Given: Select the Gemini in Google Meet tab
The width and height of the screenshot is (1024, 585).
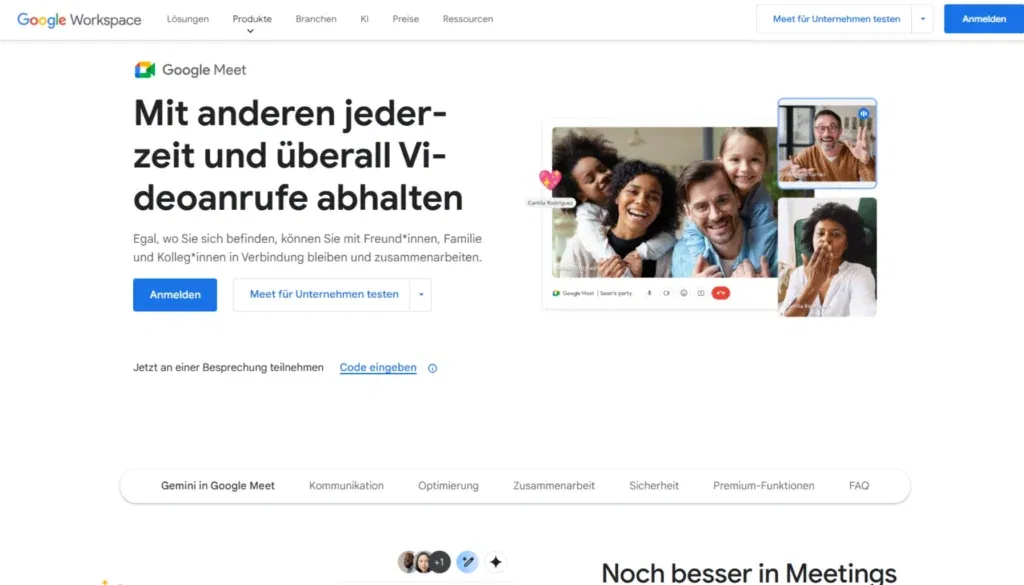Looking at the screenshot, I should point(216,485).
